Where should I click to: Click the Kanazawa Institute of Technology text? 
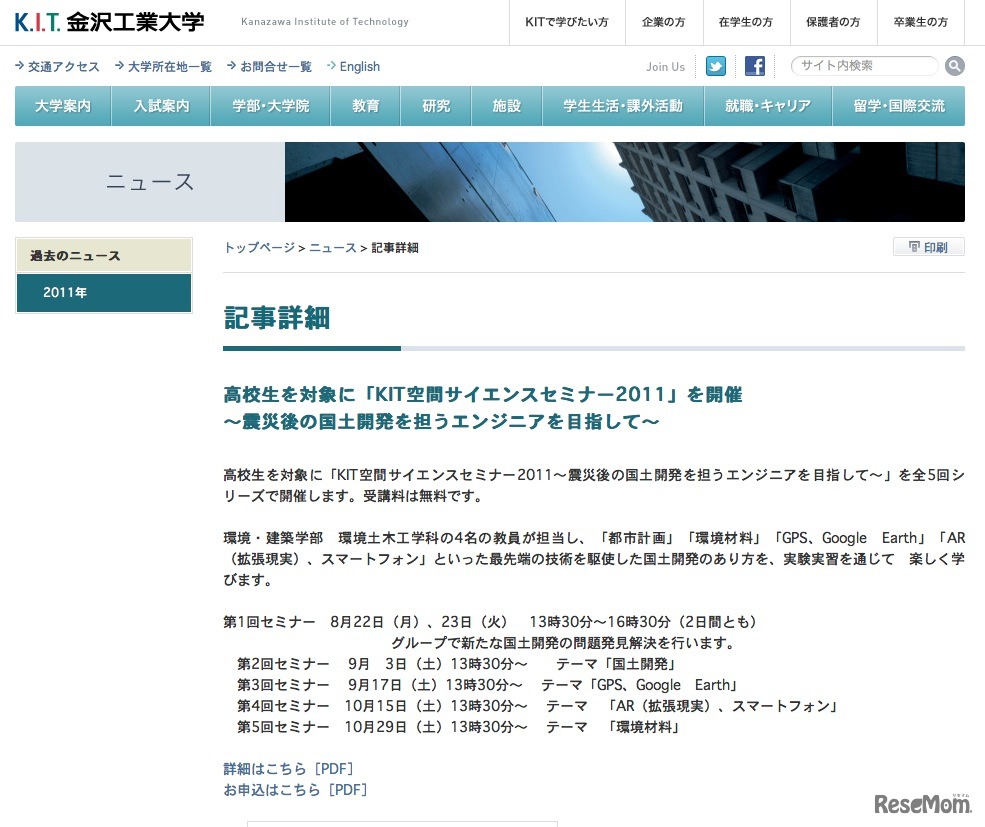click(325, 21)
